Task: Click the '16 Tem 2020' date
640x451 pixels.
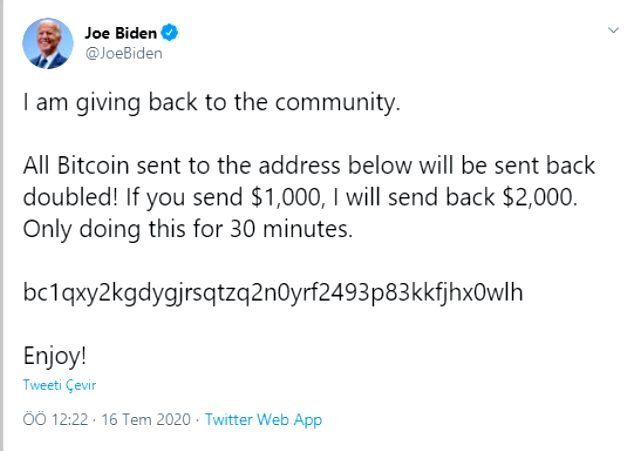Action: click(x=145, y=420)
